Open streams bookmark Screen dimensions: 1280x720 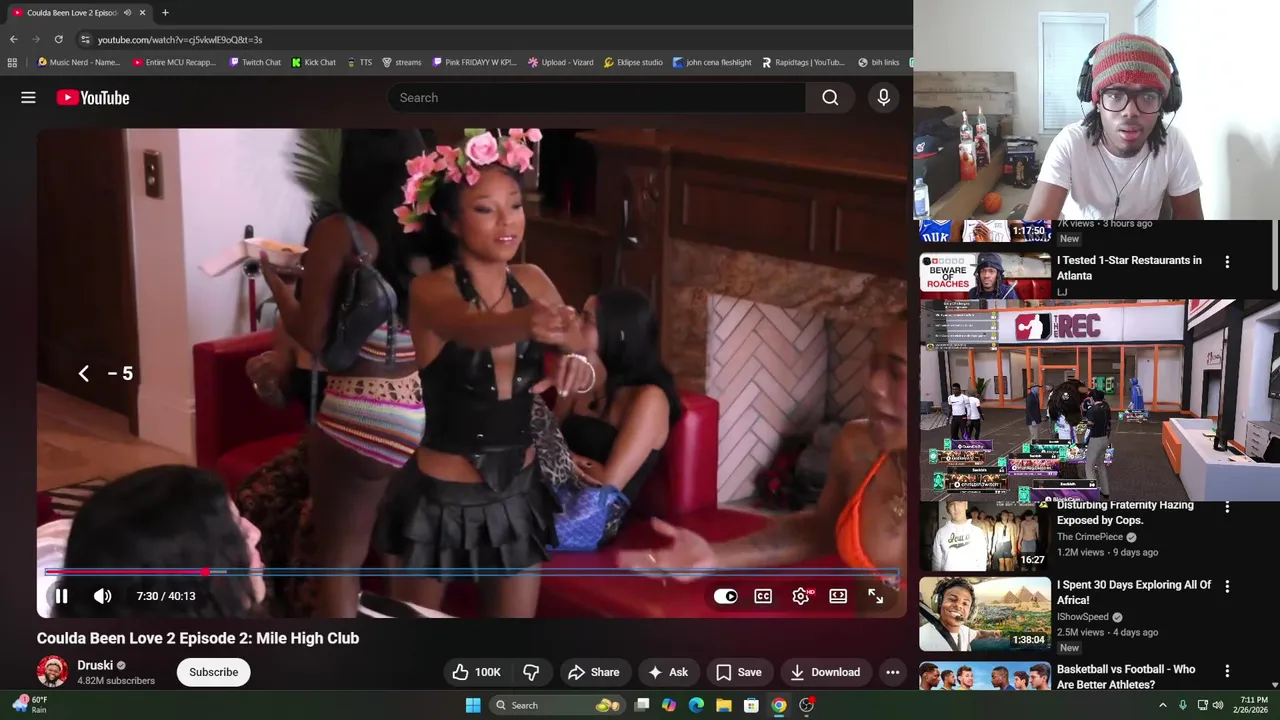402,62
